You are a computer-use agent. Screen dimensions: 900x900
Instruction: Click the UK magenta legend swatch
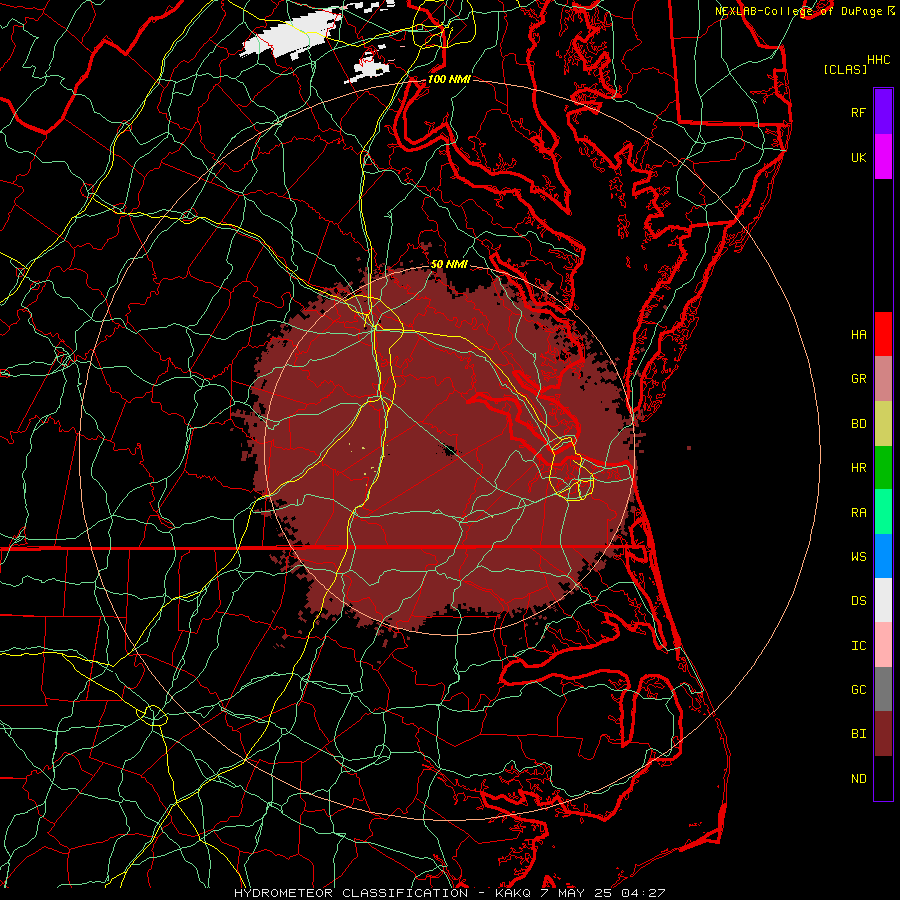pyautogui.click(x=883, y=157)
